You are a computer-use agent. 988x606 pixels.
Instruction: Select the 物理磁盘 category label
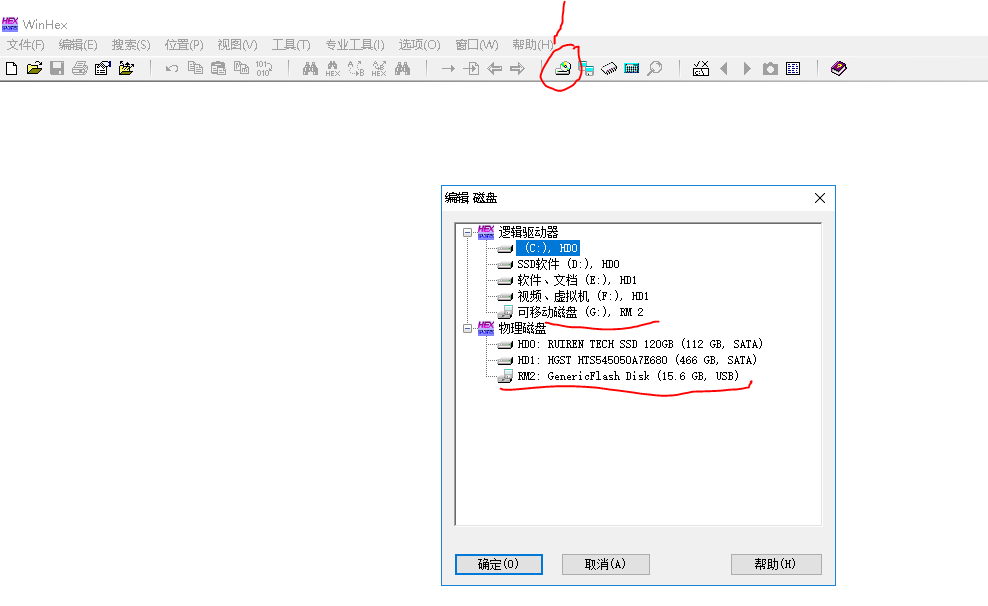(522, 328)
